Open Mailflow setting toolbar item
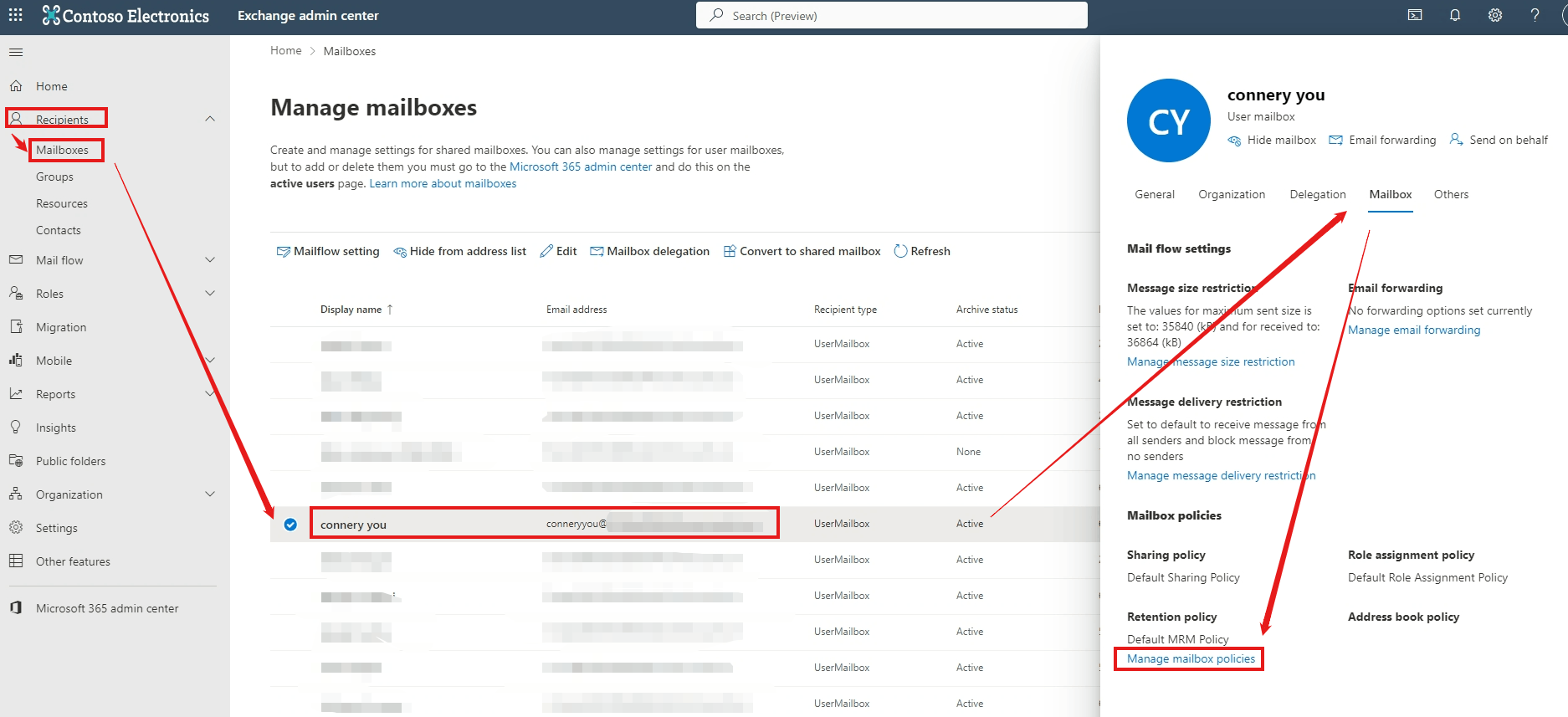Image resolution: width=1568 pixels, height=717 pixels. [x=328, y=251]
